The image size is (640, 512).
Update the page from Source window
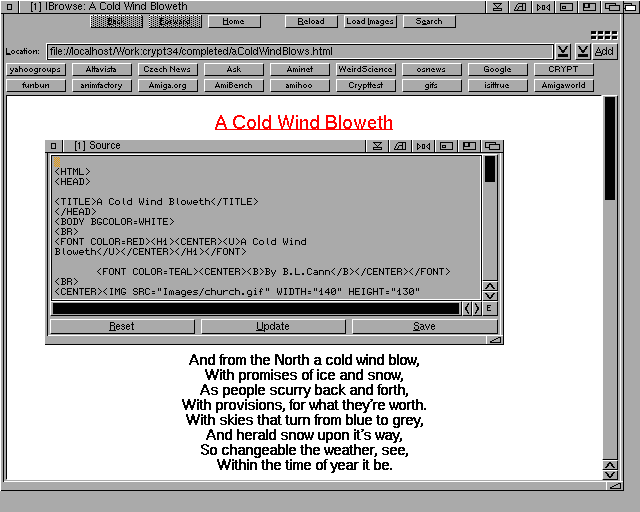[273, 326]
